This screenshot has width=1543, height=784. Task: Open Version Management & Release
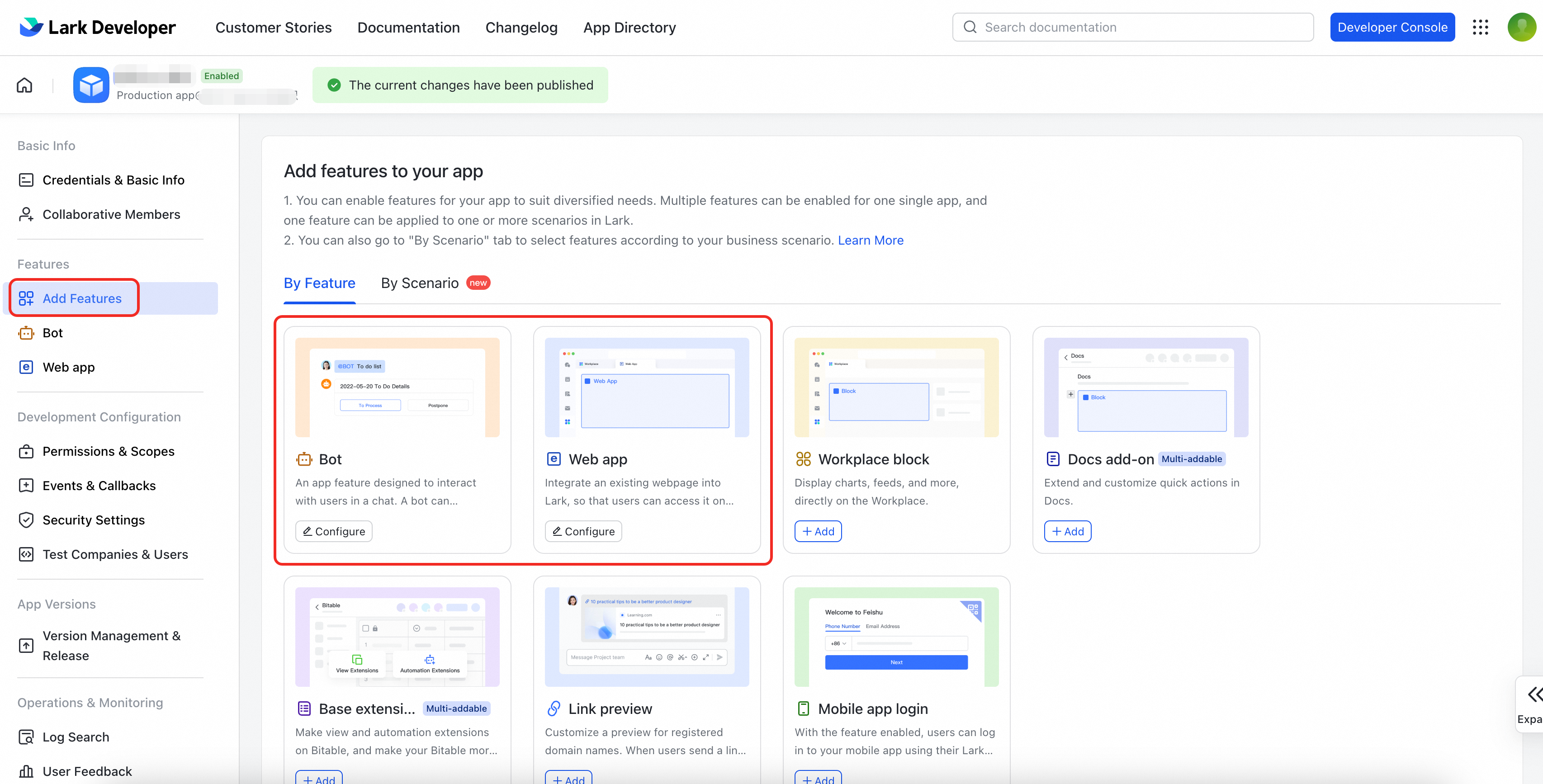[x=111, y=646]
